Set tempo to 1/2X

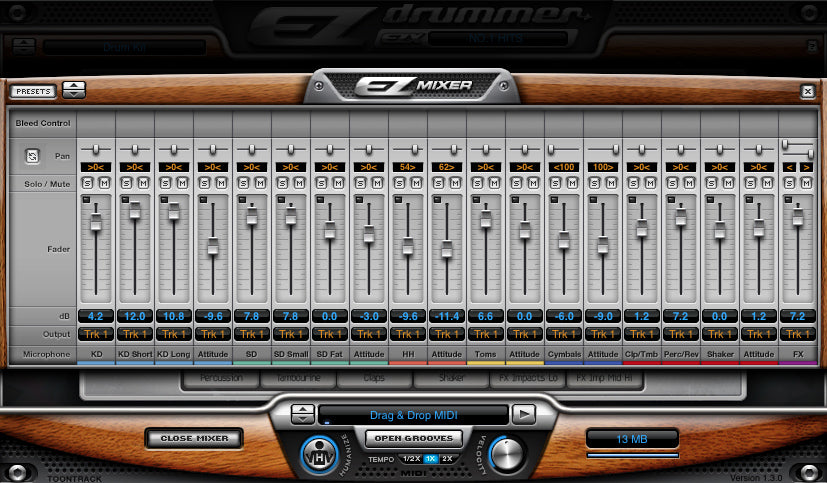(411, 458)
